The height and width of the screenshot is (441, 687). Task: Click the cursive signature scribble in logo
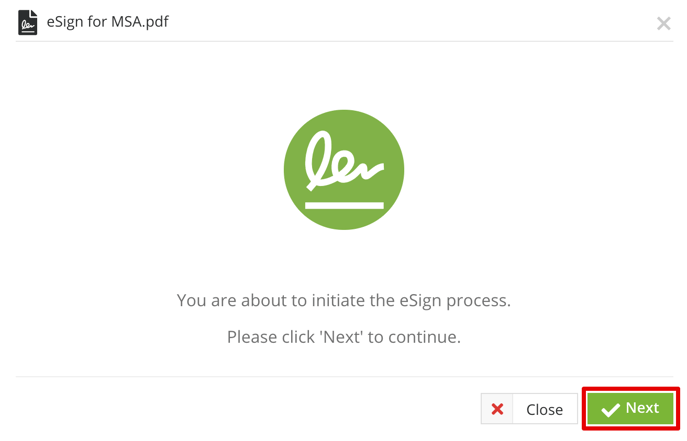pos(344,160)
